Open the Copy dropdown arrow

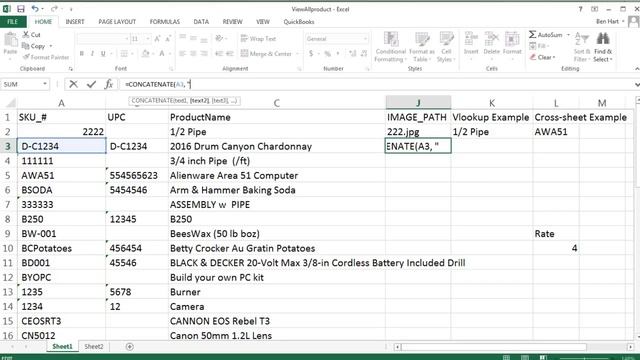point(51,46)
